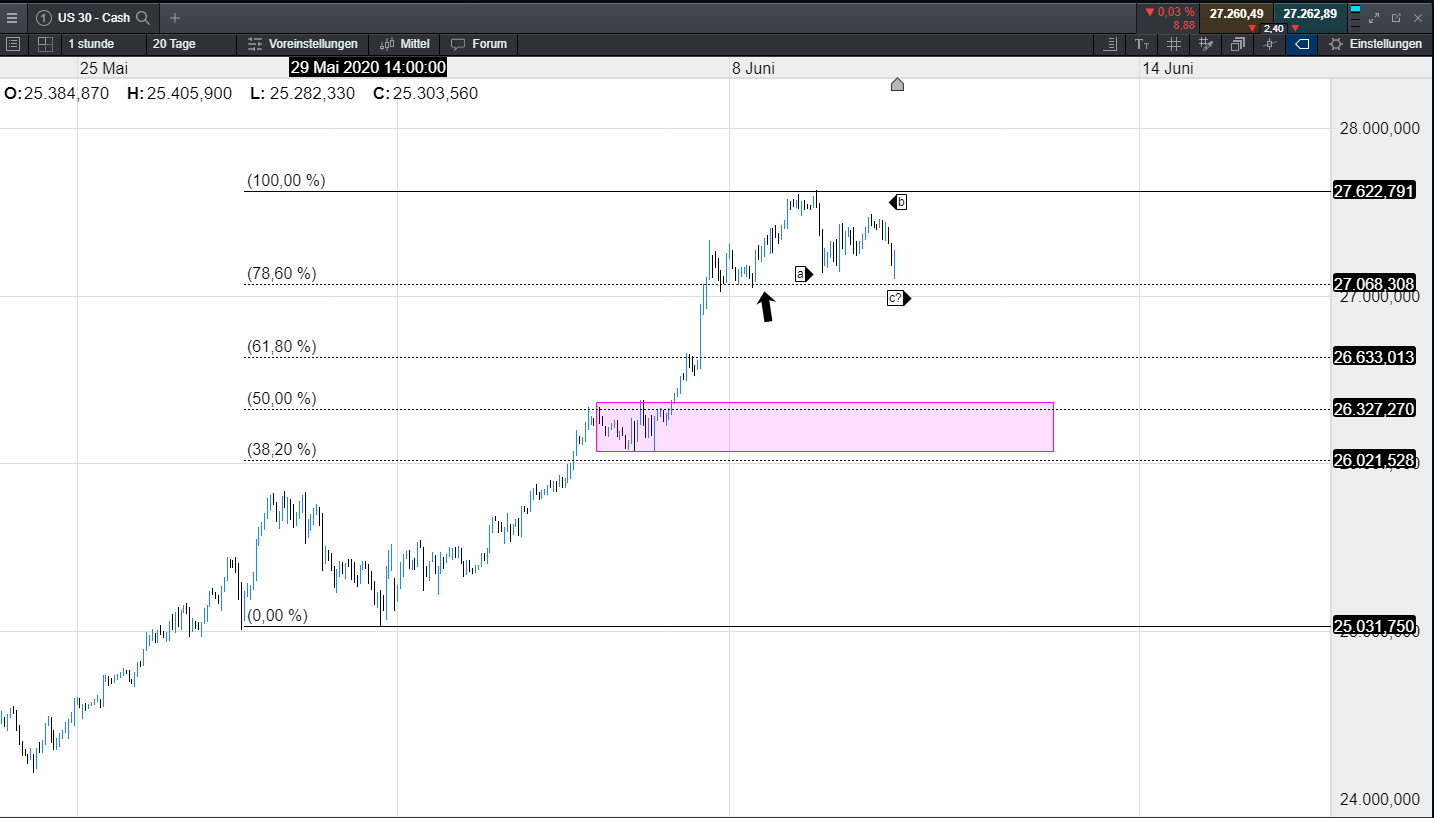Click the price scale alignment icon
This screenshot has height=818, width=1434.
pos(1111,44)
